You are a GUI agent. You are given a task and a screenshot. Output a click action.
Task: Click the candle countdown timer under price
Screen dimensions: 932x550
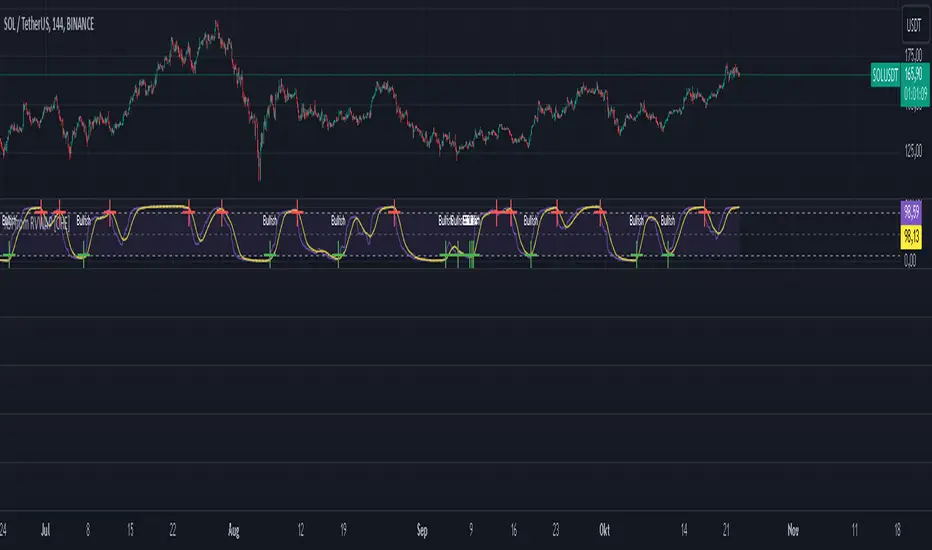(915, 94)
